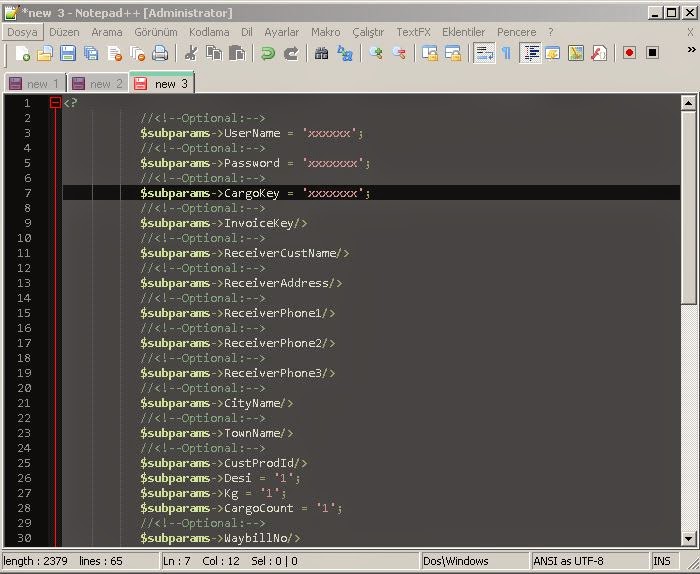Toggle word wrap
The width and height of the screenshot is (700, 574).
pos(484,53)
